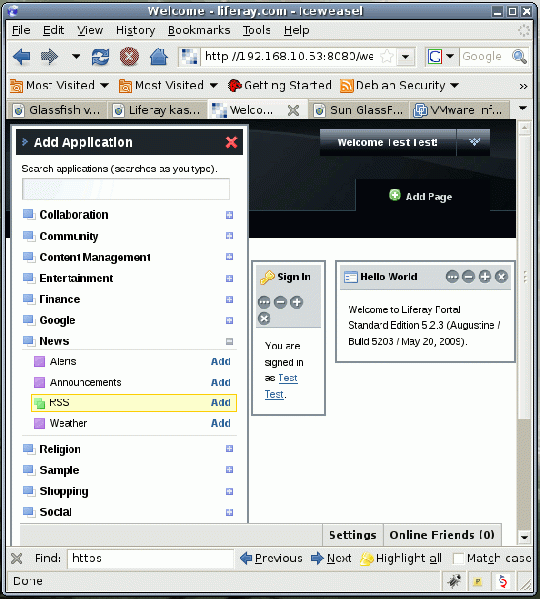The height and width of the screenshot is (599, 540).
Task: Open Hello World portlet options
Action: (452, 277)
